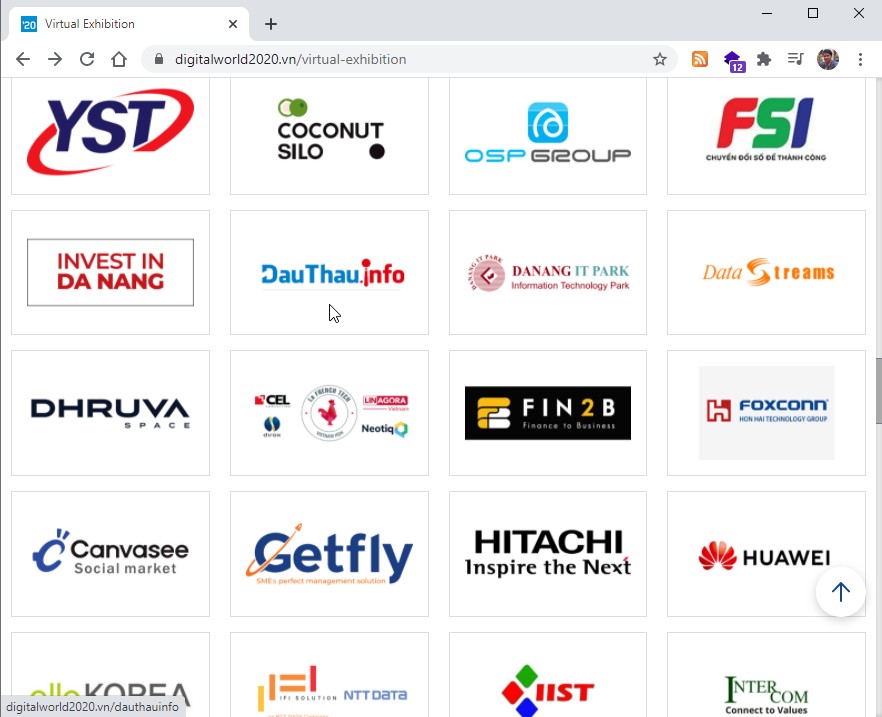Open the DataStreams exhibitor card
The width and height of the screenshot is (882, 717).
tap(766, 273)
